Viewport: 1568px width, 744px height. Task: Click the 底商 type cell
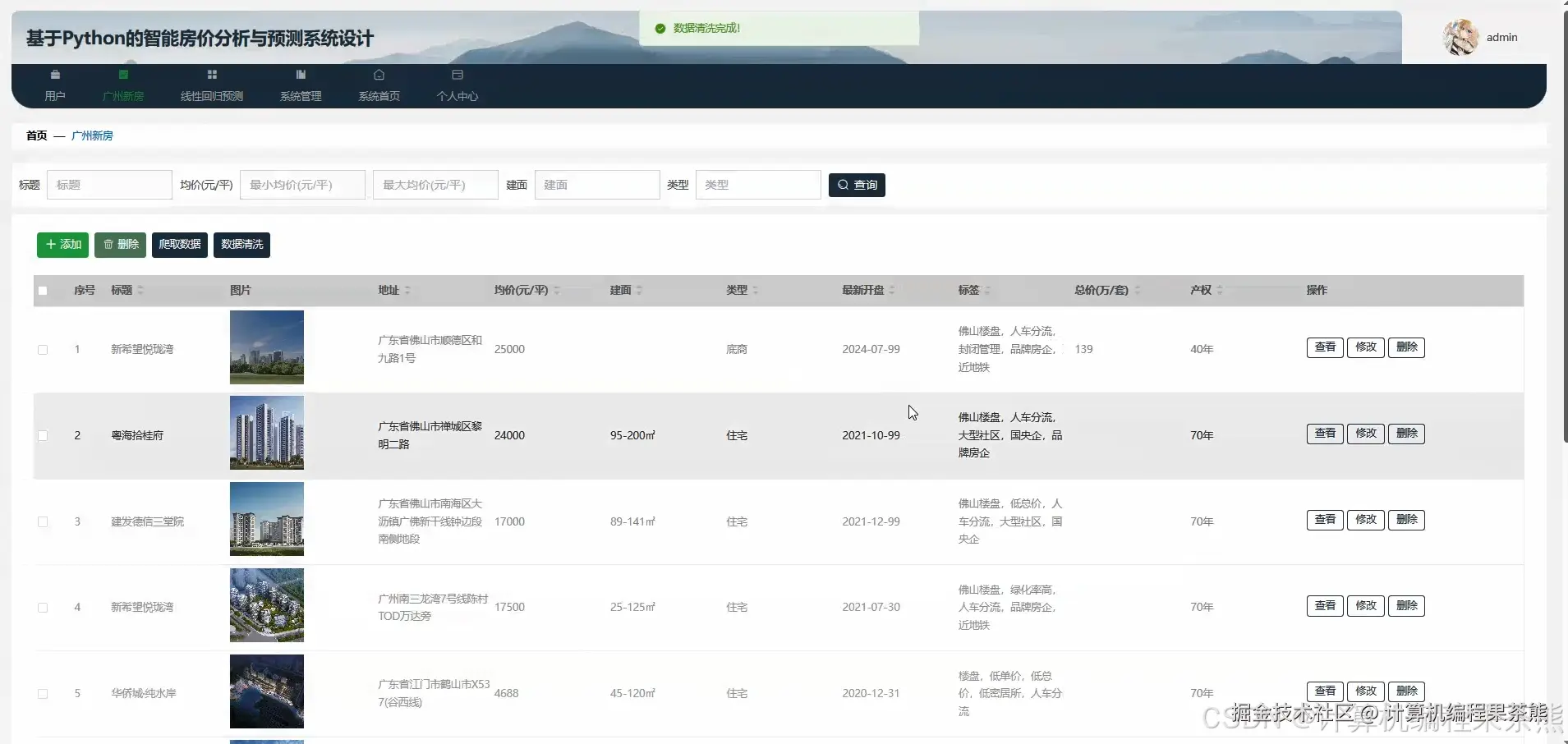click(x=737, y=350)
